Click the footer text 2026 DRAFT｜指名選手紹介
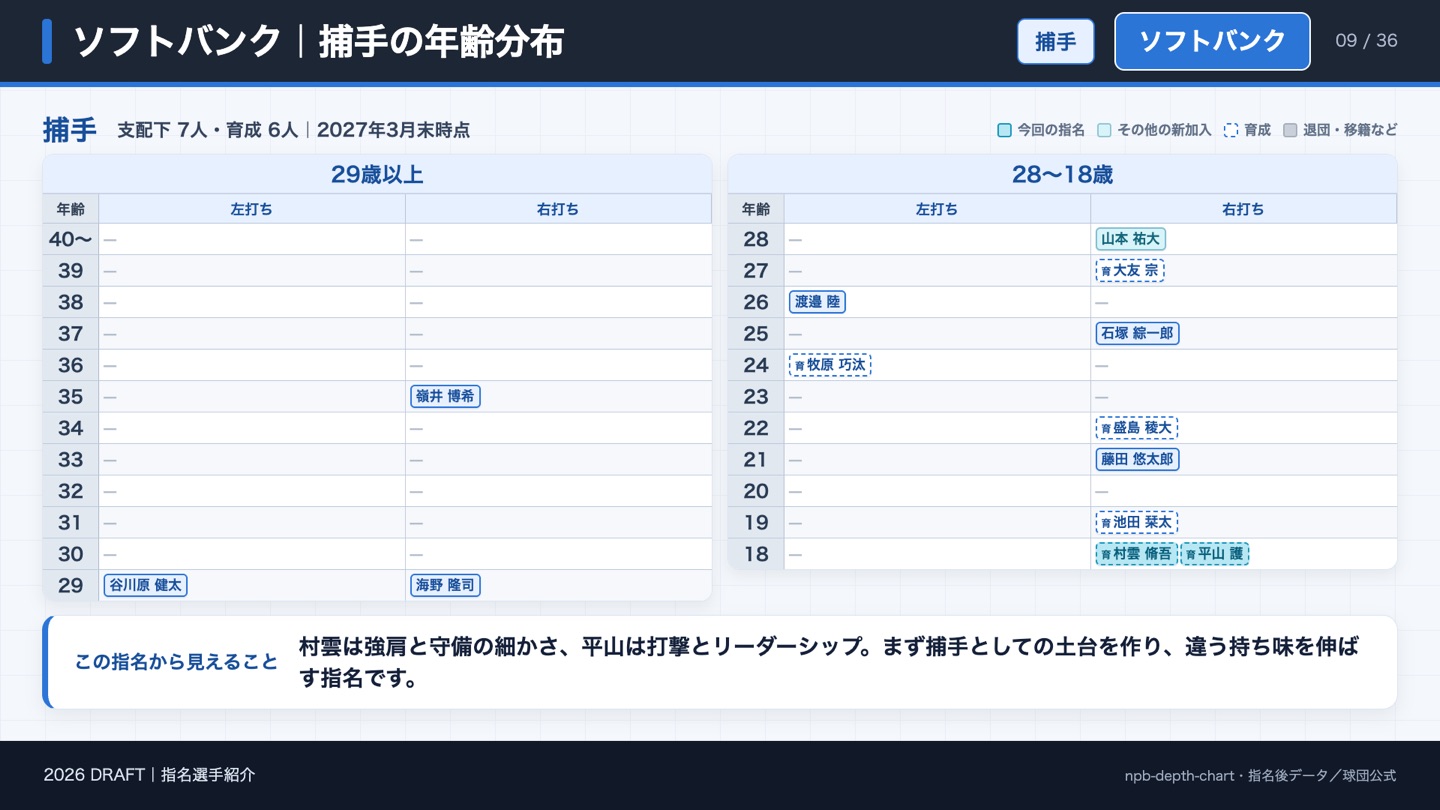The width and height of the screenshot is (1440, 810). click(x=149, y=775)
